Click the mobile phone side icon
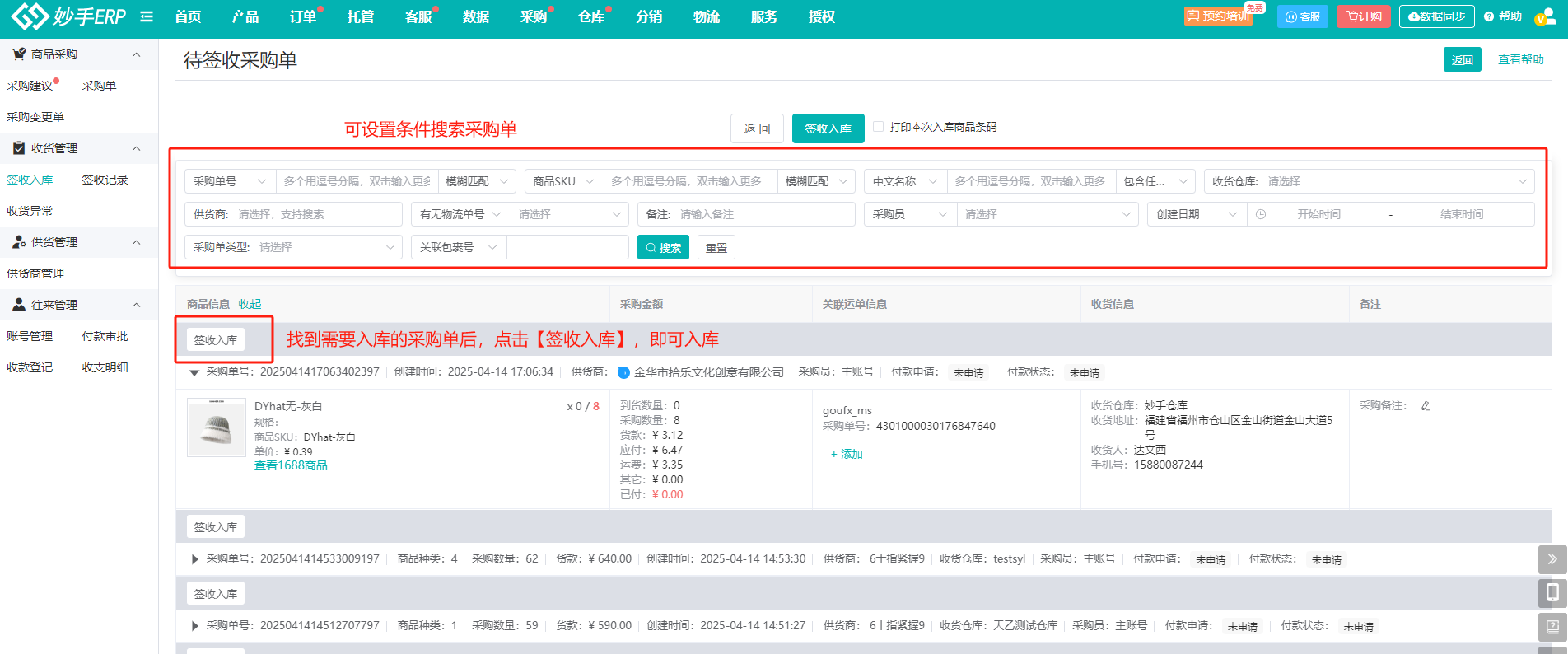The image size is (1568, 654). coord(1552,592)
